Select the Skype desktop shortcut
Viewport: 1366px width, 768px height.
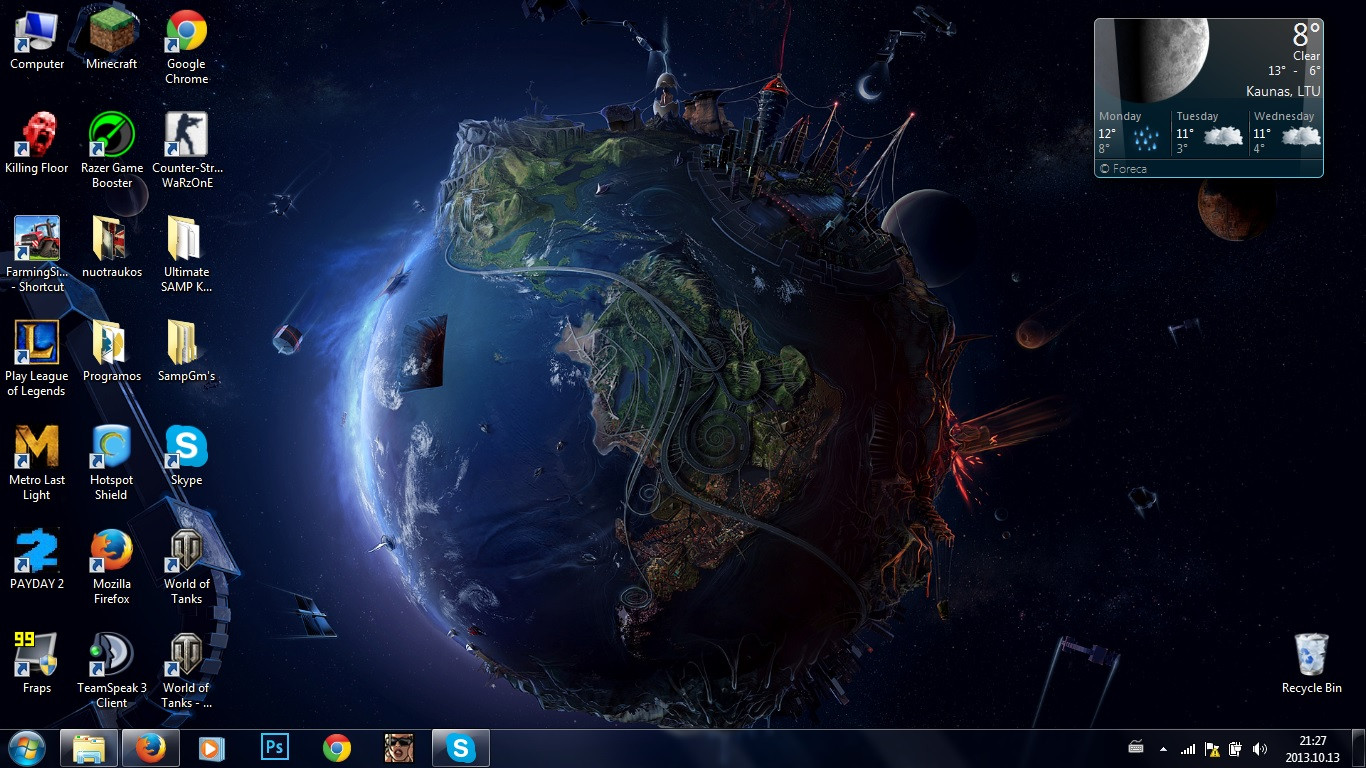tap(186, 457)
